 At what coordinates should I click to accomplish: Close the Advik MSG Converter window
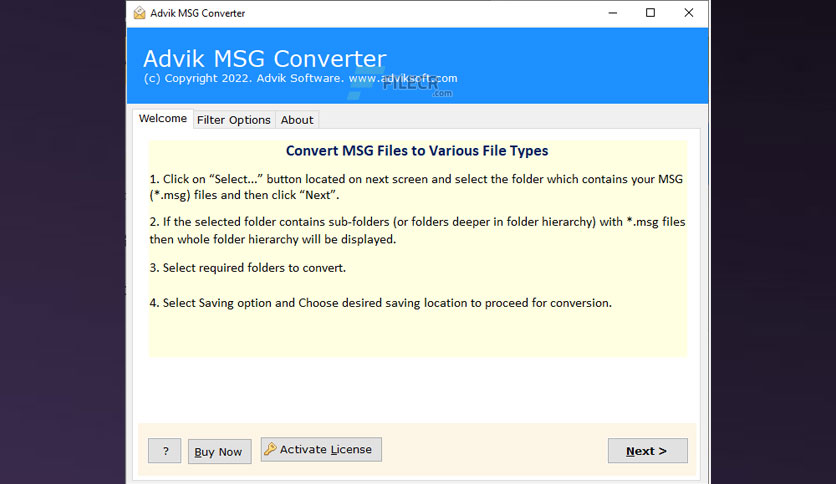[x=689, y=13]
